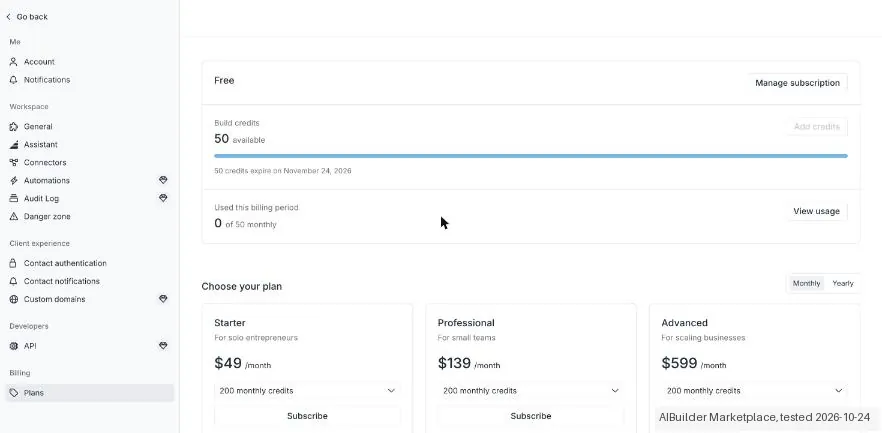882x433 pixels.
Task: Click the '$599 /month' Advanced price
Action: [x=694, y=363]
